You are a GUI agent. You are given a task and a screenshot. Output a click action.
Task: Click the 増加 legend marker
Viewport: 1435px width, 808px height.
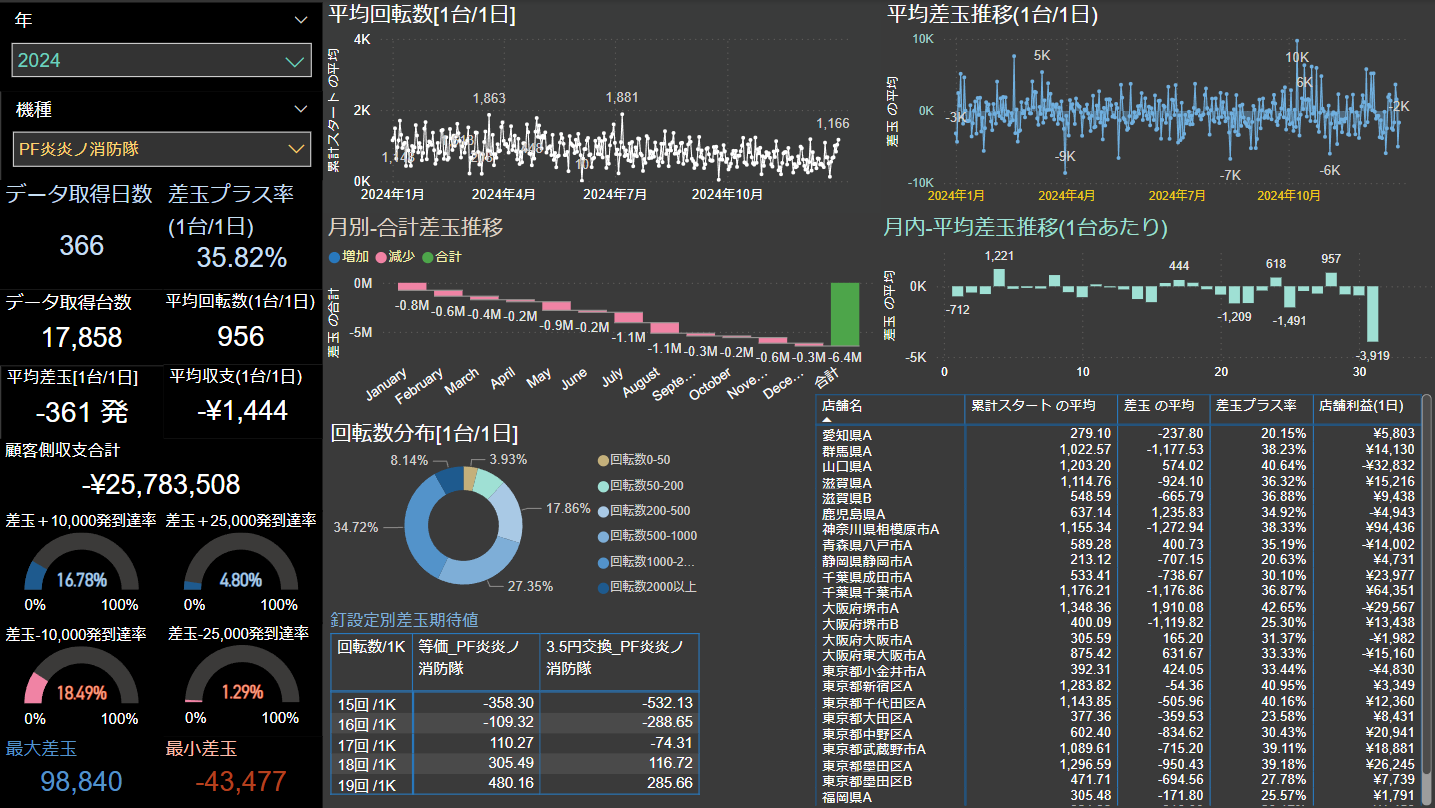click(x=335, y=257)
